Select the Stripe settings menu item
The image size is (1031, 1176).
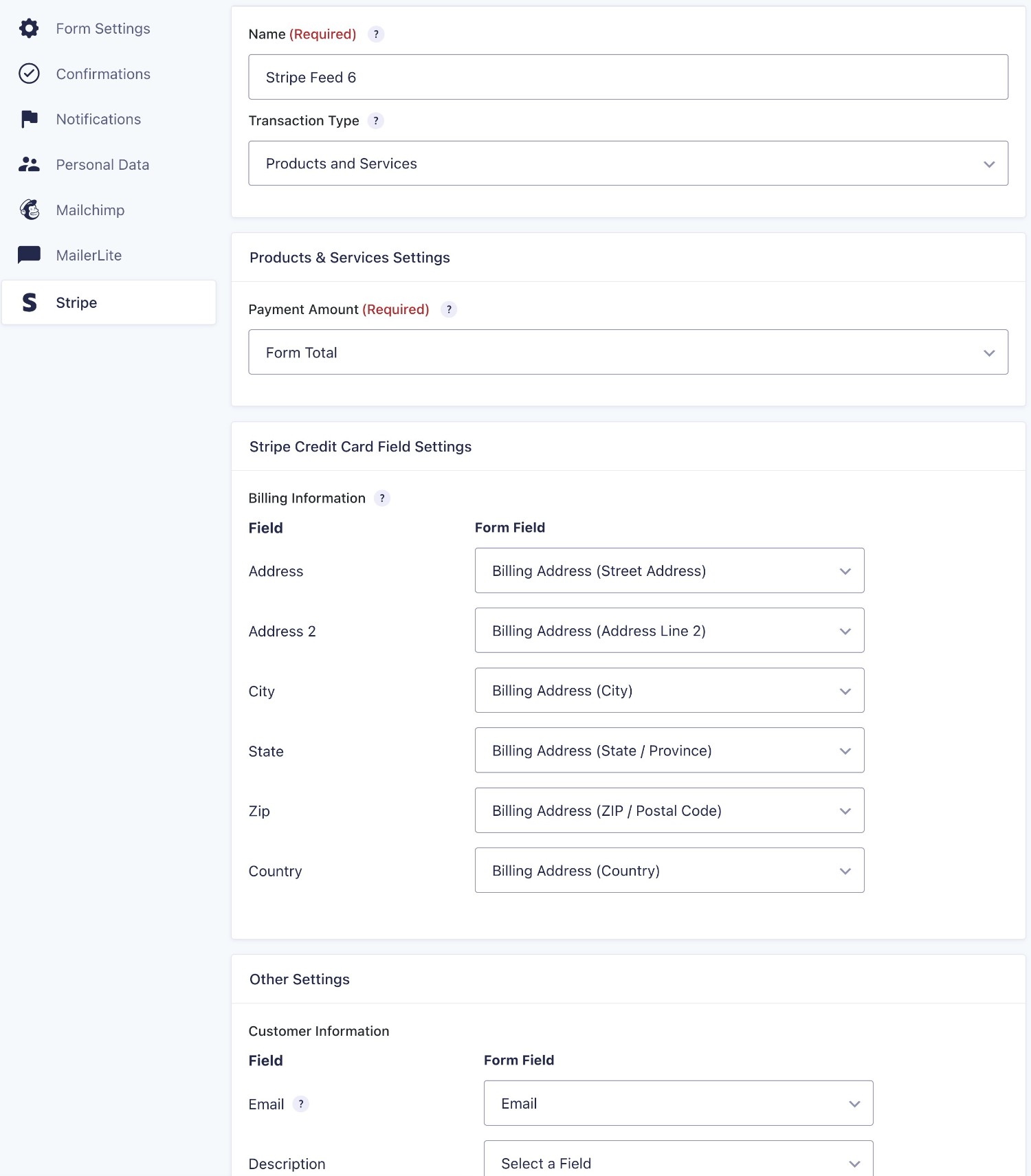[x=109, y=302]
